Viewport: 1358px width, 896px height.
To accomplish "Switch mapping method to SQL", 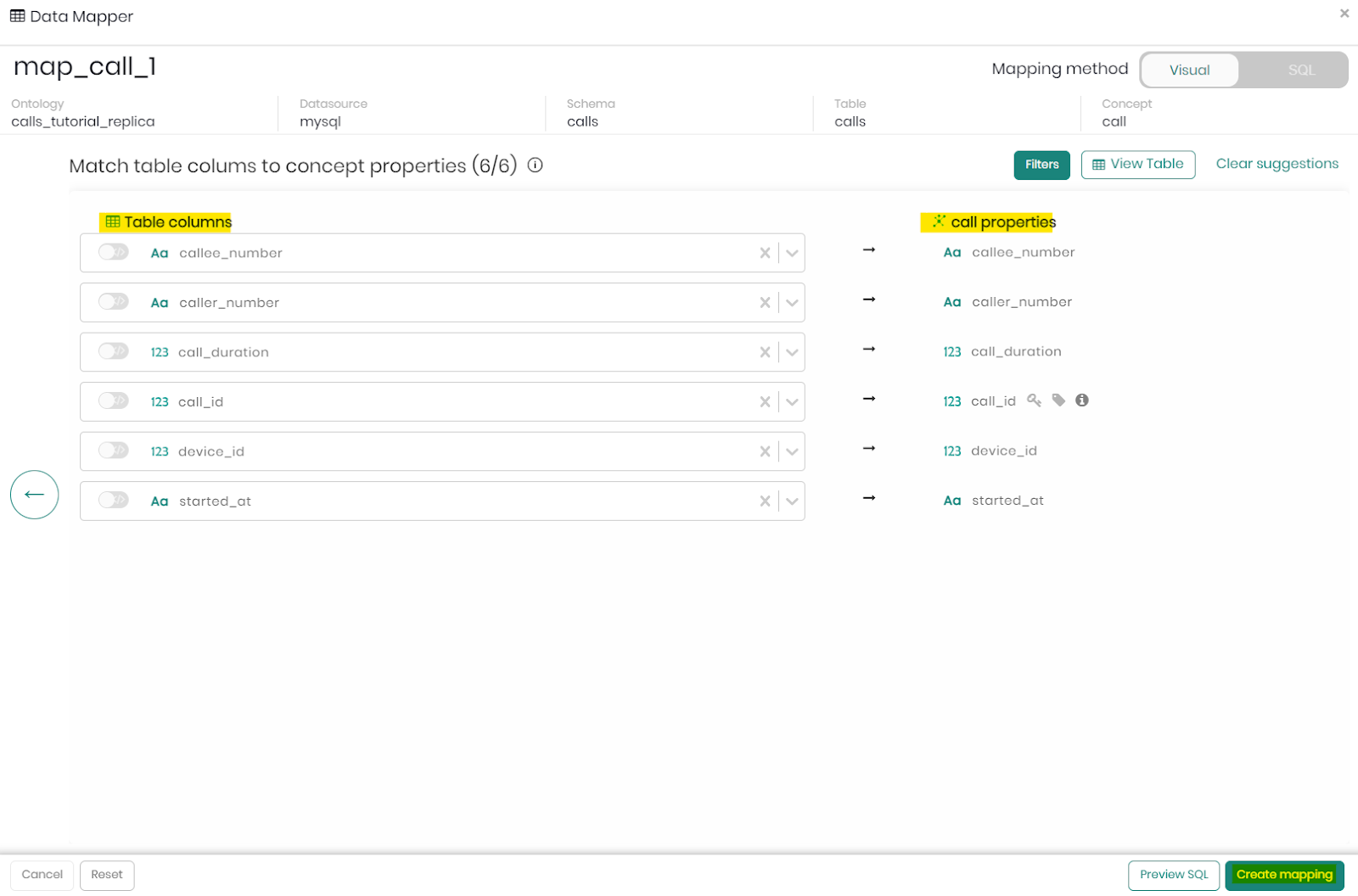I will [x=1300, y=70].
